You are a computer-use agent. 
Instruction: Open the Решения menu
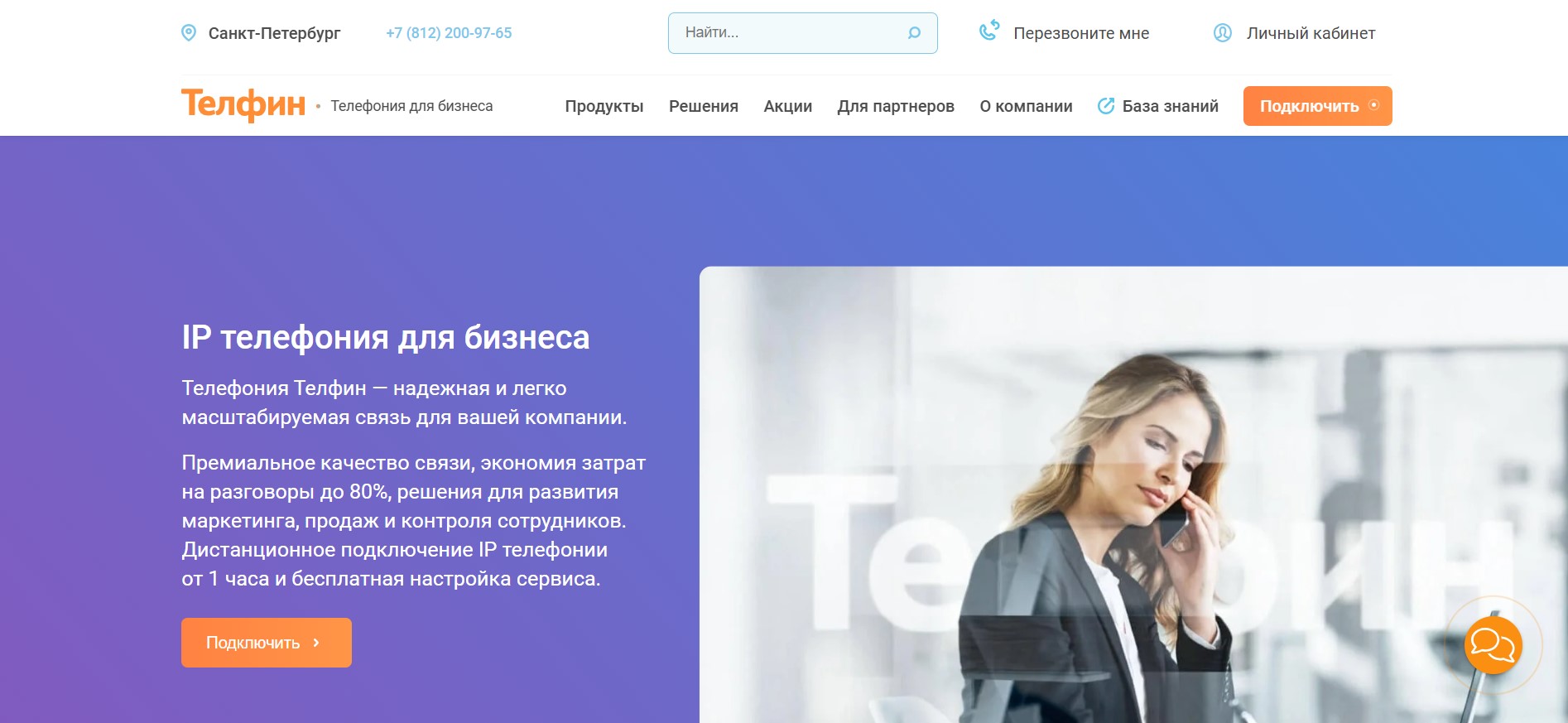pos(704,106)
